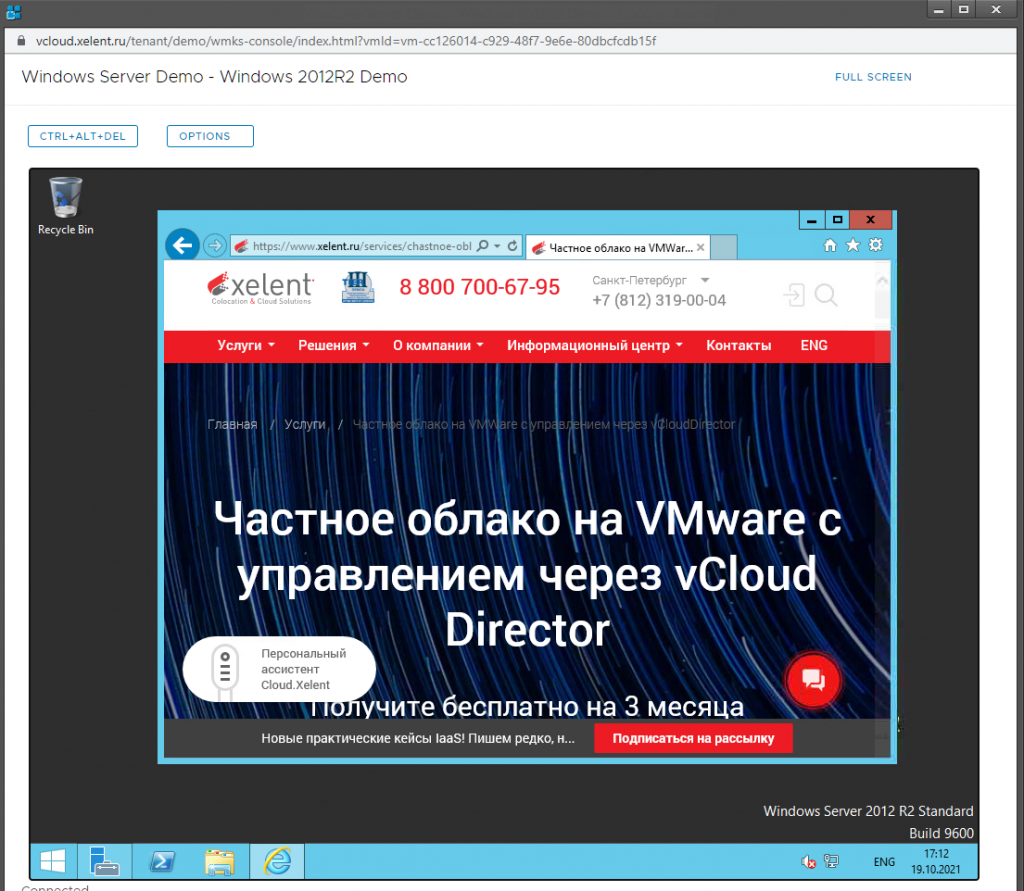The image size is (1024, 891).
Task: Click Internet Explorer taskbar icon
Action: [x=277, y=861]
